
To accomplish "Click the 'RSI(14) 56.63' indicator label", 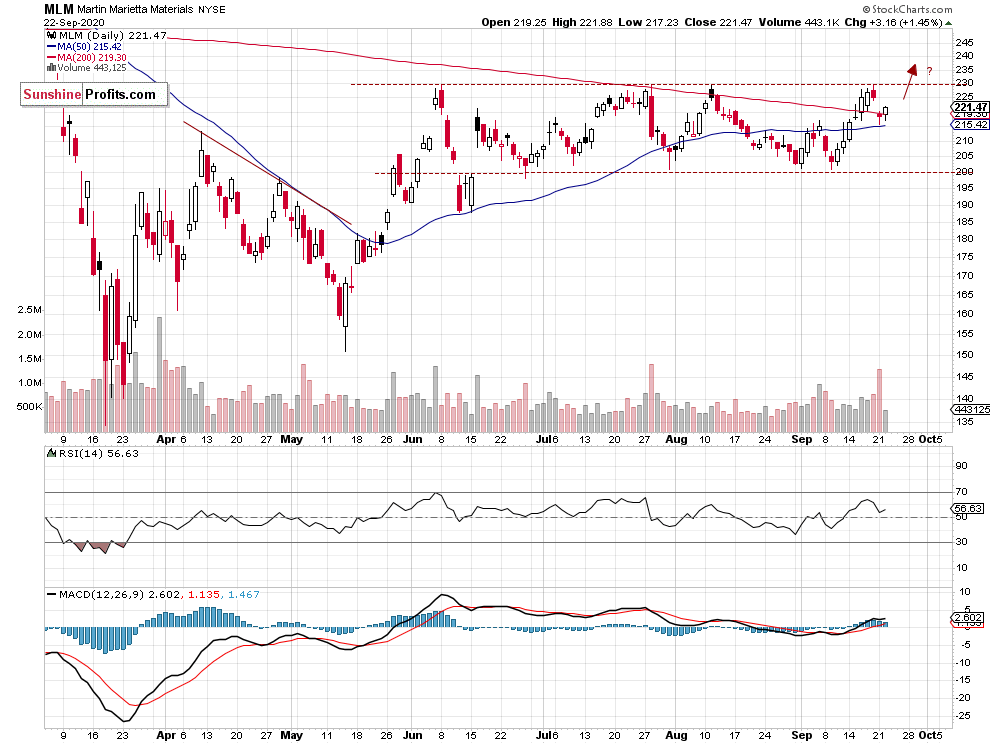I will click(99, 453).
